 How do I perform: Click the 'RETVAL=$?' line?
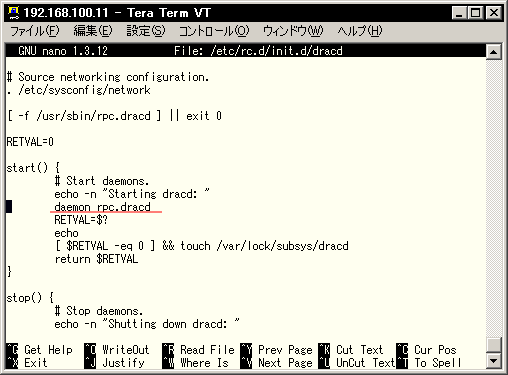81,220
